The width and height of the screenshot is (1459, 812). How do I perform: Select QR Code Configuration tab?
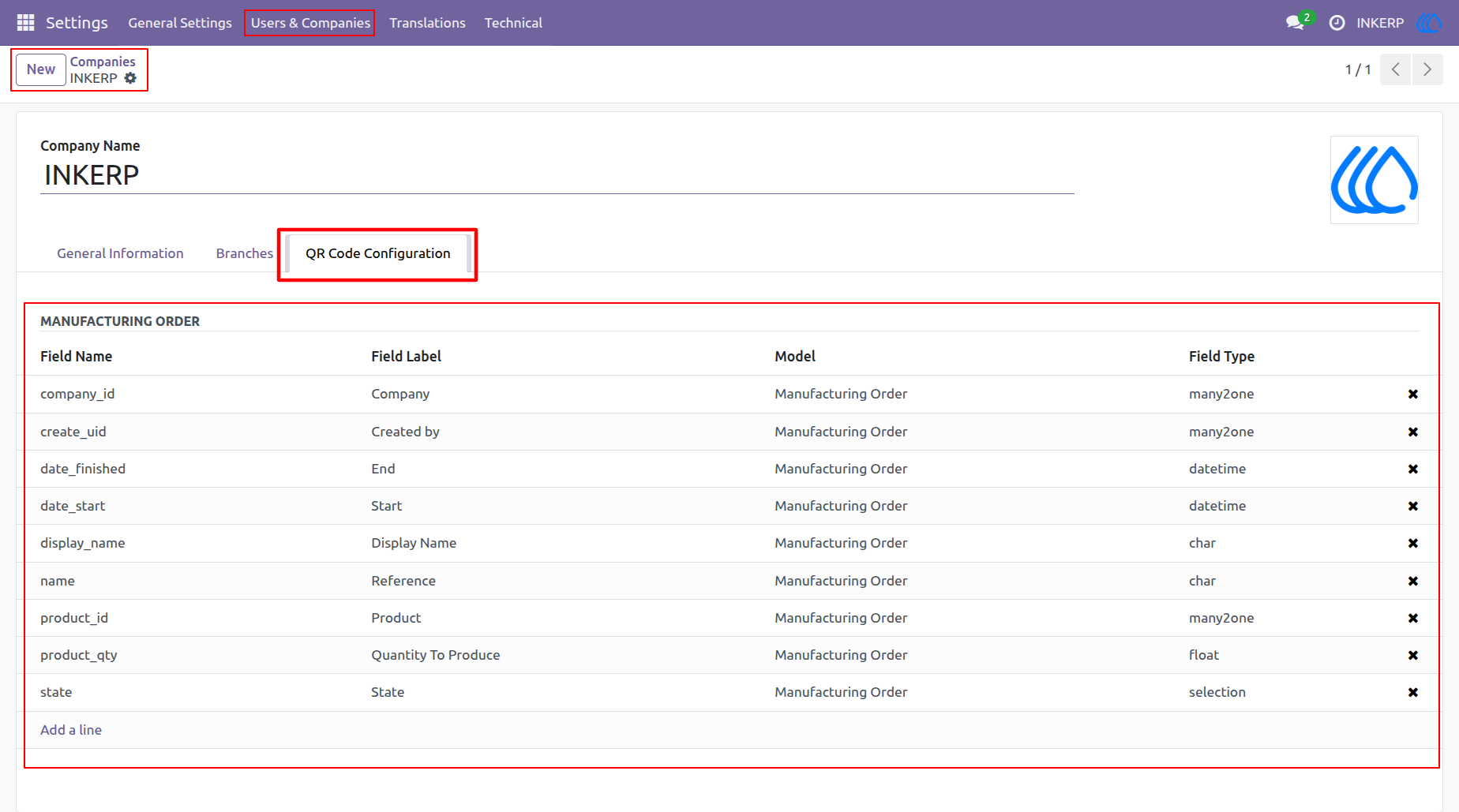pyautogui.click(x=378, y=253)
